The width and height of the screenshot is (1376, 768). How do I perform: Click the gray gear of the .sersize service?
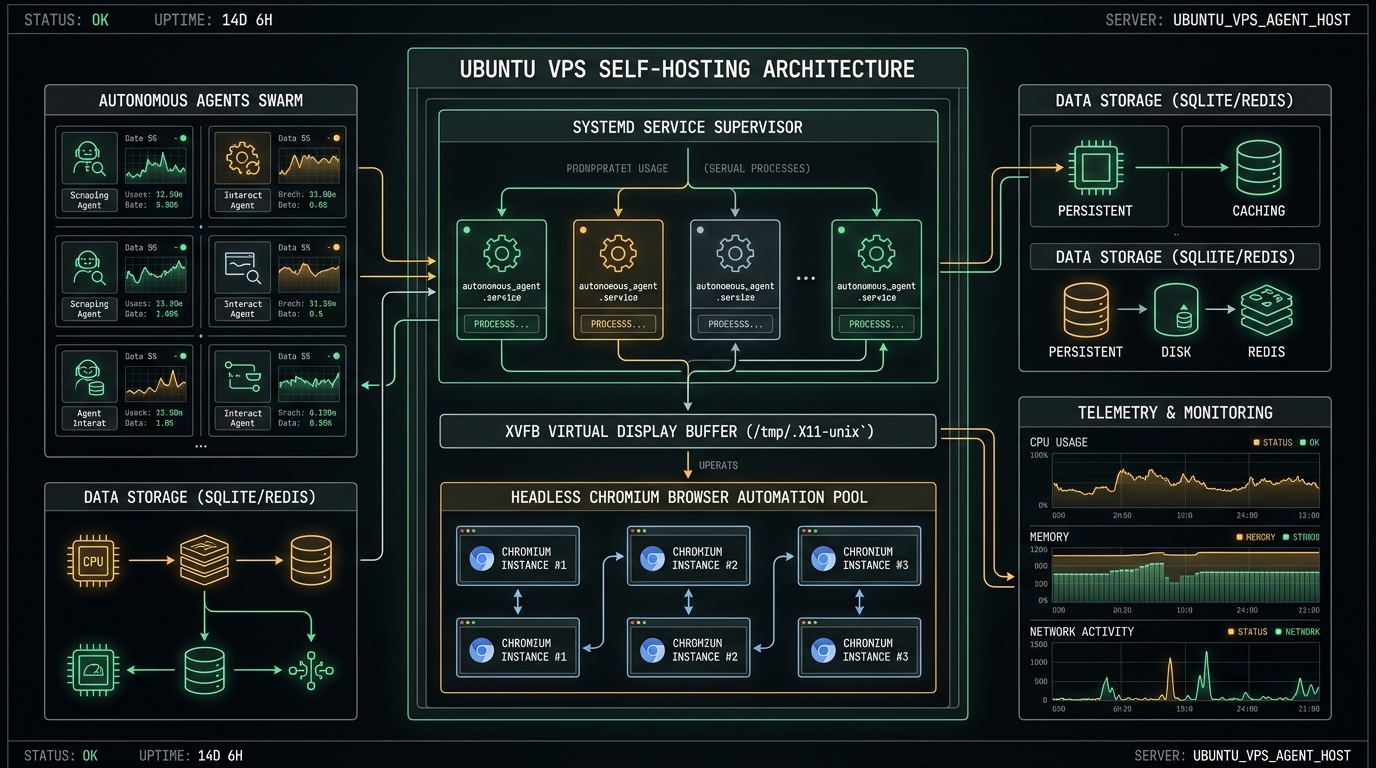tap(735, 254)
